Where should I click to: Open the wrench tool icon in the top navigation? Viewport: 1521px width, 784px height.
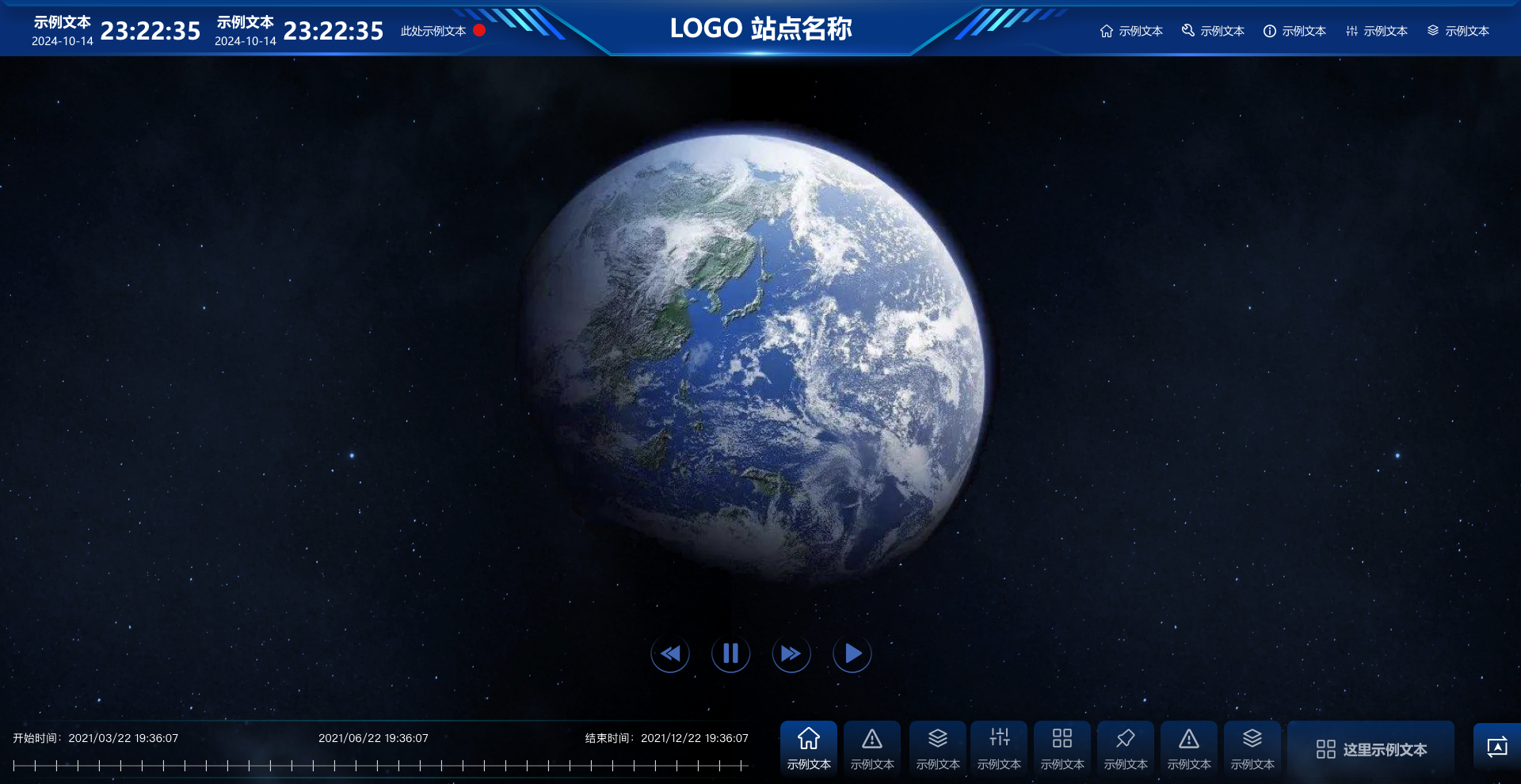(1187, 30)
